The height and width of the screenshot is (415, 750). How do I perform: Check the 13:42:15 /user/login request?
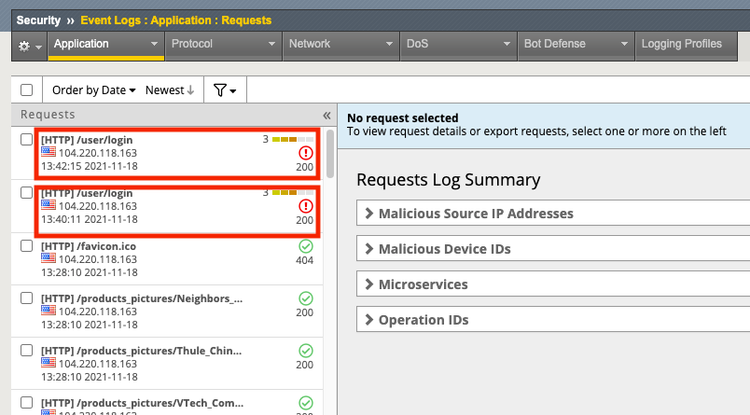[27, 140]
